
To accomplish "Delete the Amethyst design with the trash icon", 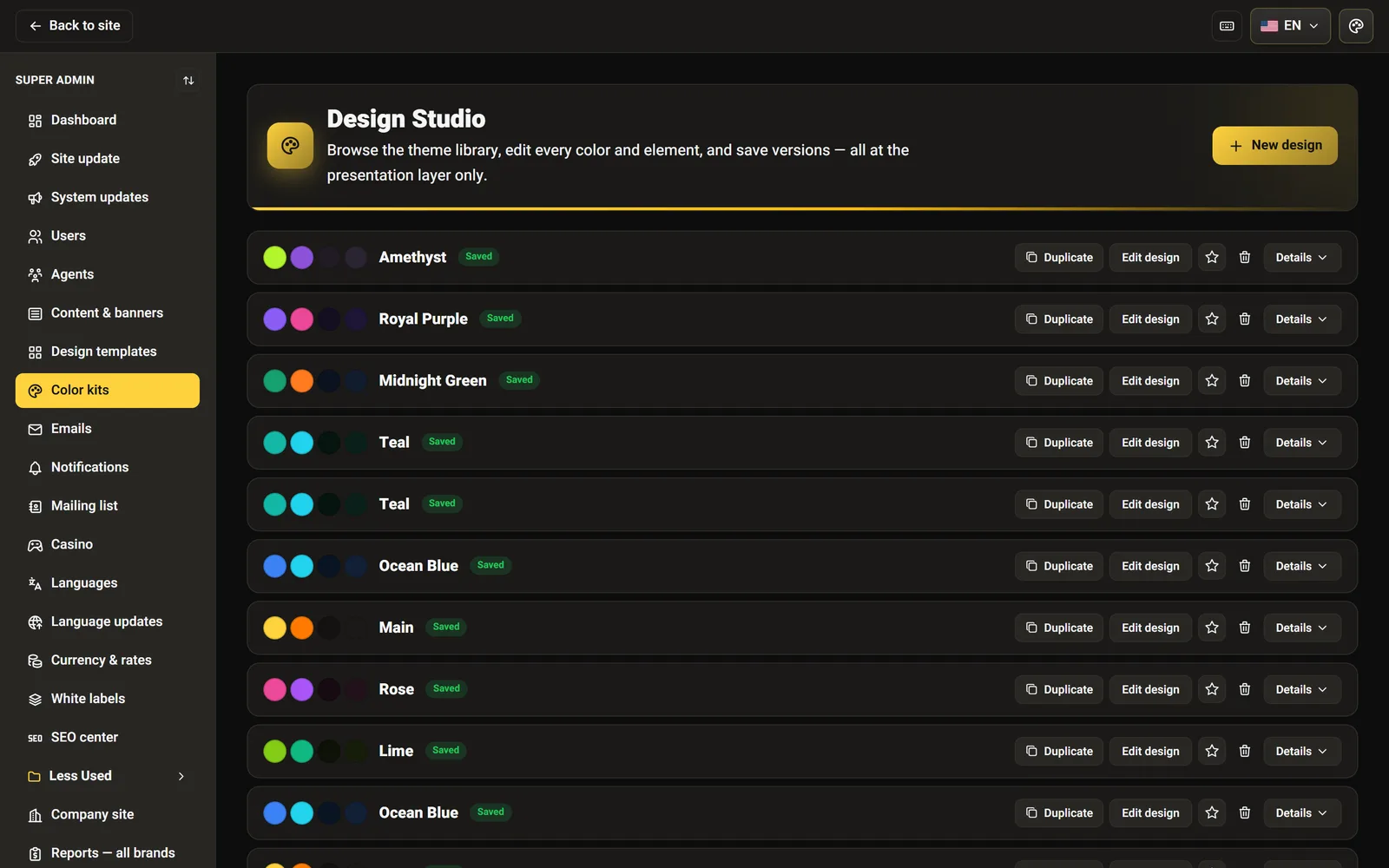I will (x=1244, y=258).
